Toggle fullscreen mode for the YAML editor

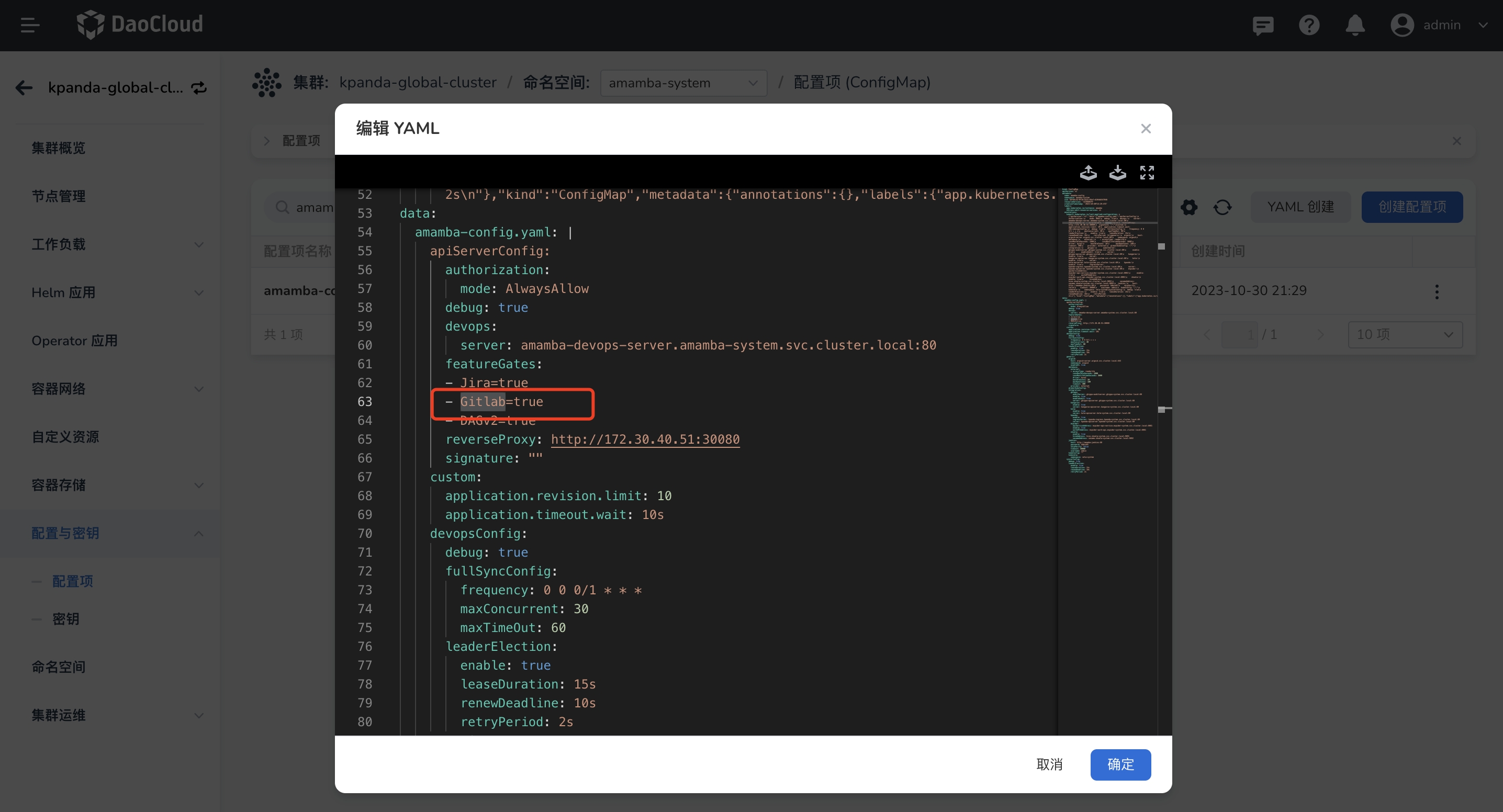coord(1147,173)
